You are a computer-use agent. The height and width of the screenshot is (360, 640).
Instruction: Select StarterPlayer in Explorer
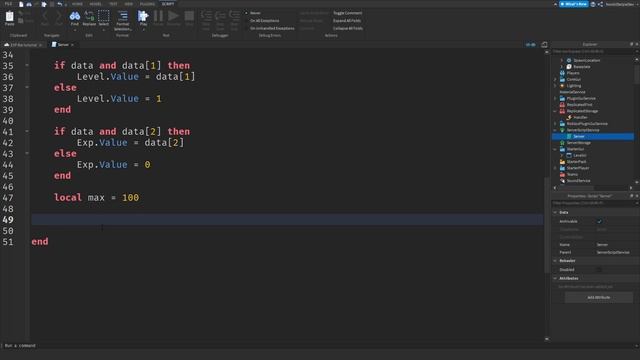click(578, 168)
